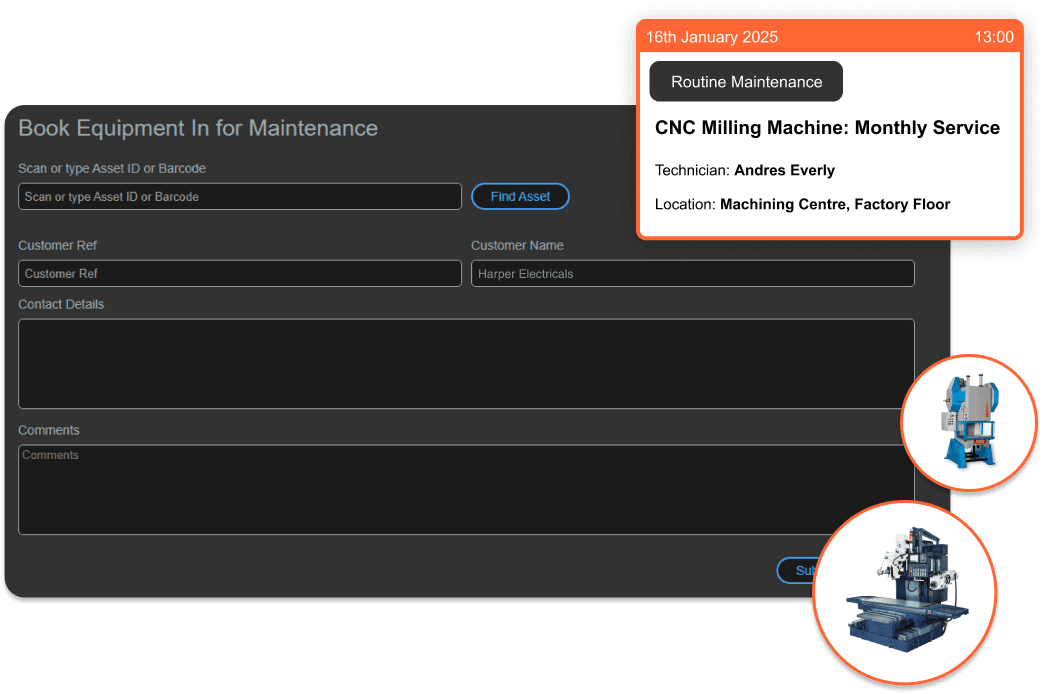Click inside the Comments text area
The width and height of the screenshot is (1047, 694).
coord(466,490)
